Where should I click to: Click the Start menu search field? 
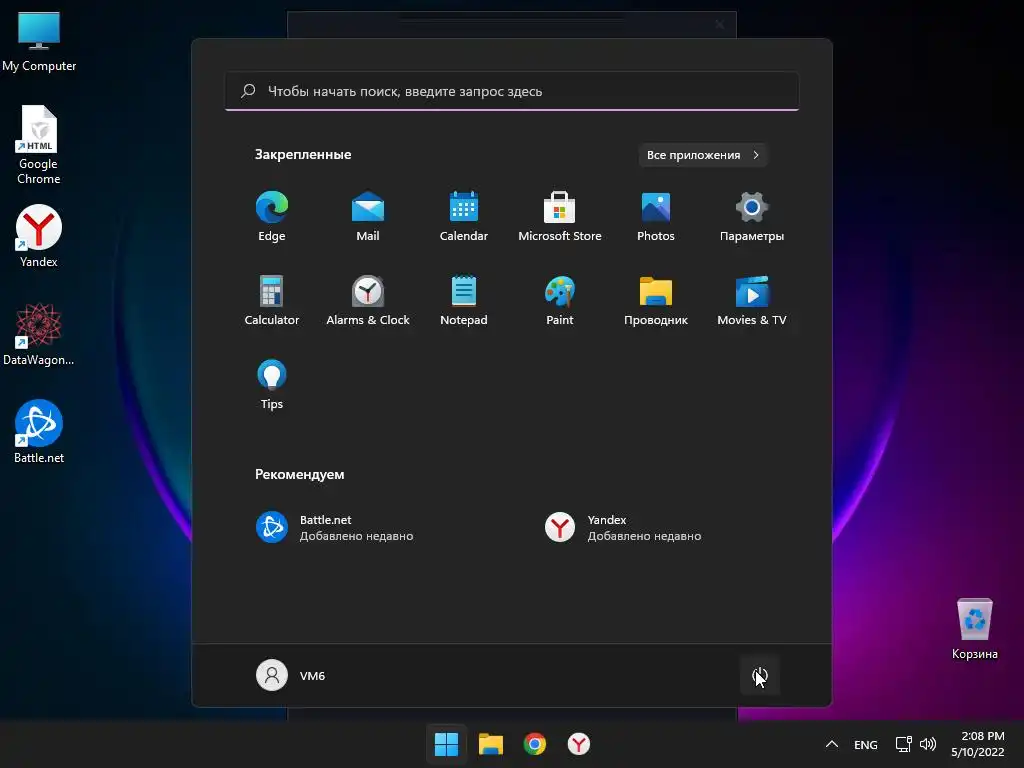(512, 91)
